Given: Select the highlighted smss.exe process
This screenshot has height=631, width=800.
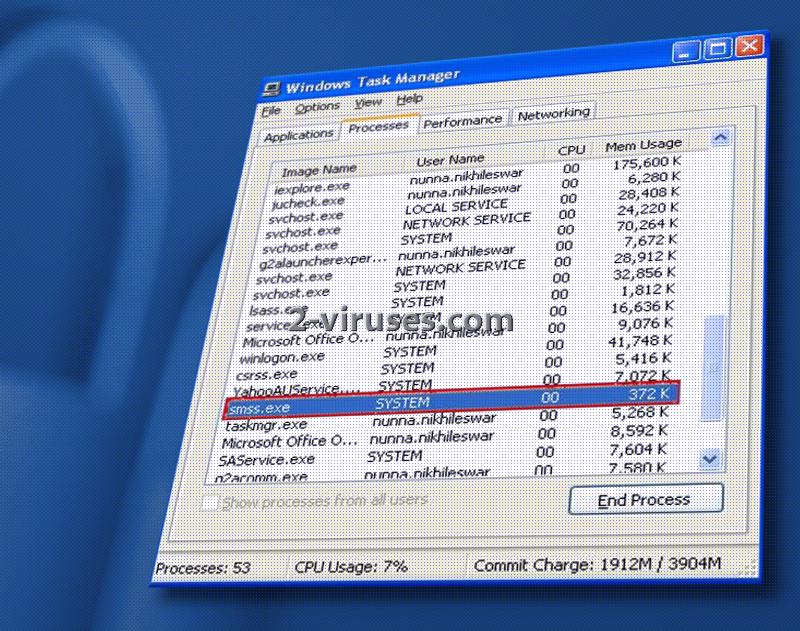Looking at the screenshot, I should (x=452, y=401).
